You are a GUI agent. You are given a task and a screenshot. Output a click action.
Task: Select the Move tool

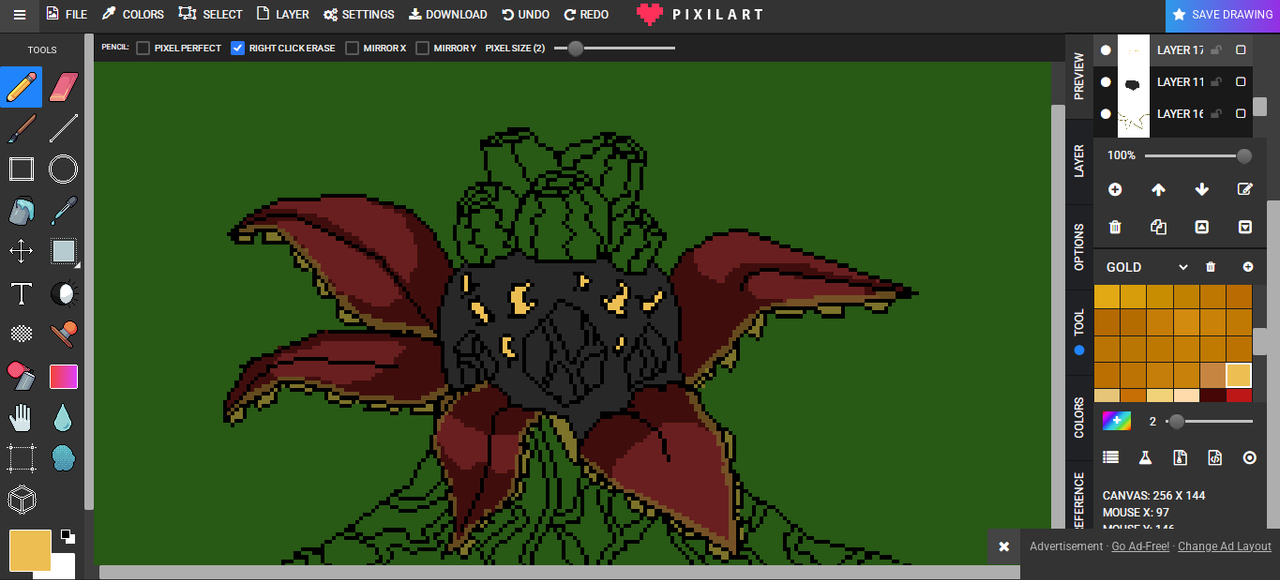pos(21,251)
